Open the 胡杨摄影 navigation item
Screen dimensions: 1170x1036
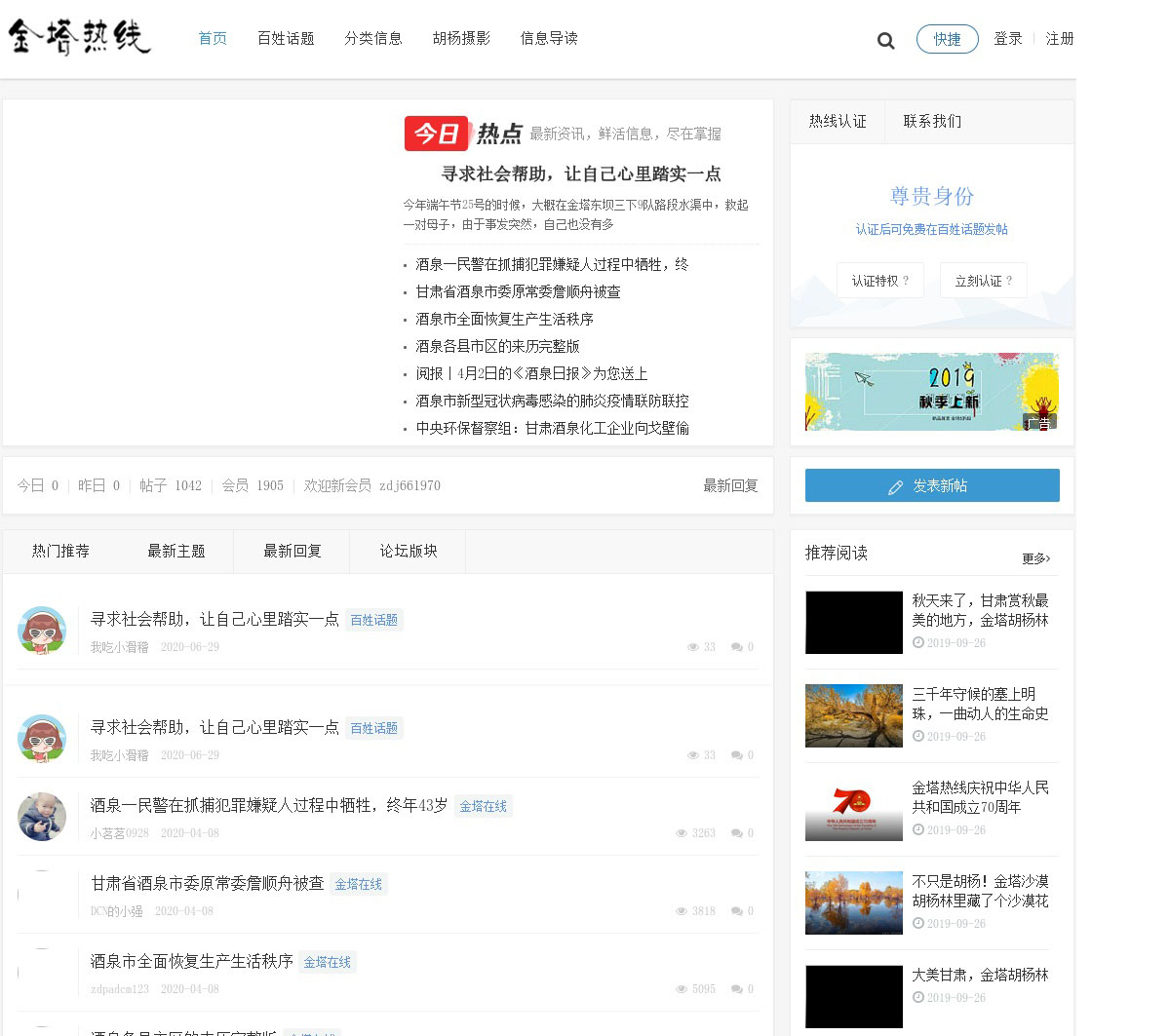(x=461, y=39)
